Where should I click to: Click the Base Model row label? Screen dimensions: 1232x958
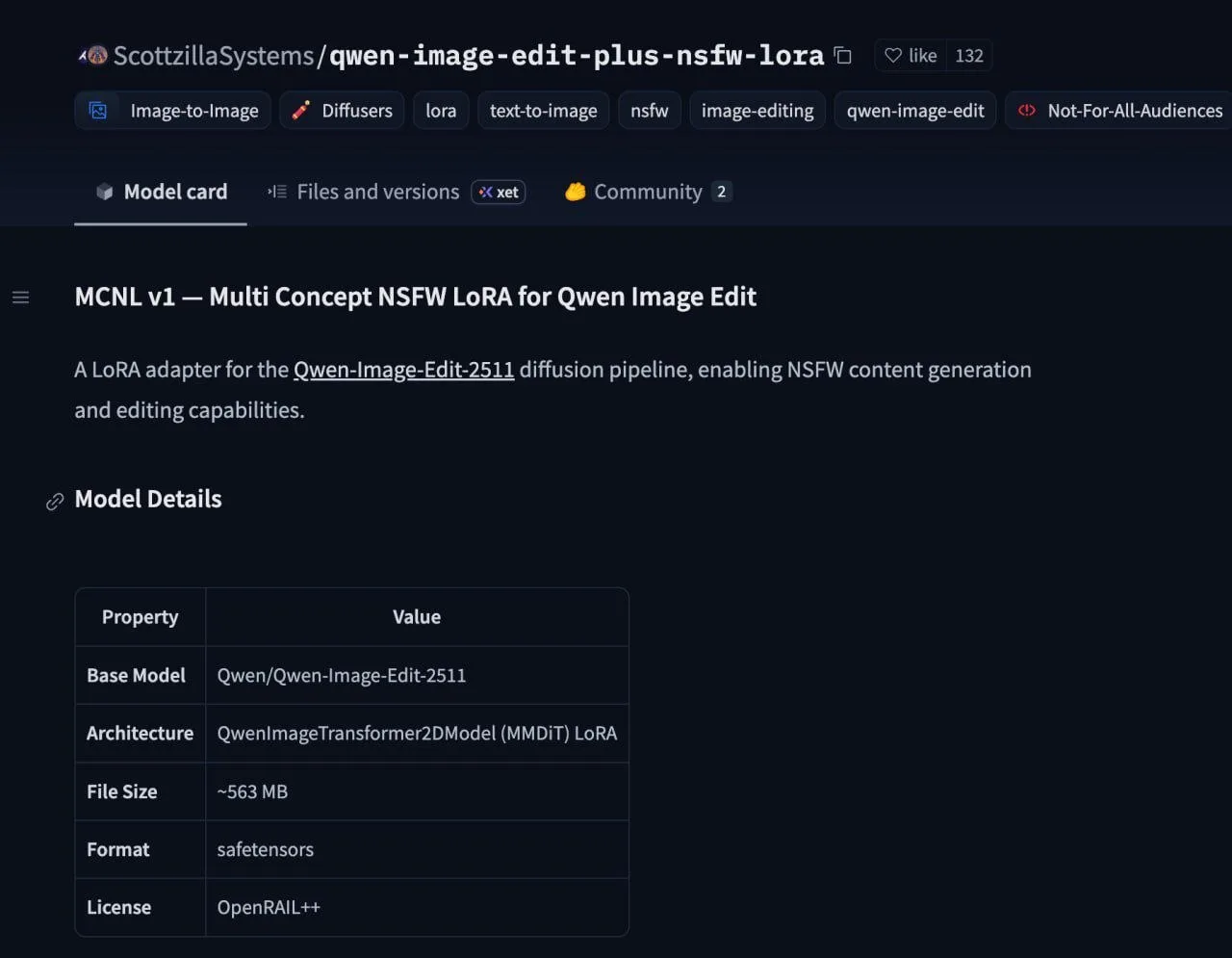[136, 675]
